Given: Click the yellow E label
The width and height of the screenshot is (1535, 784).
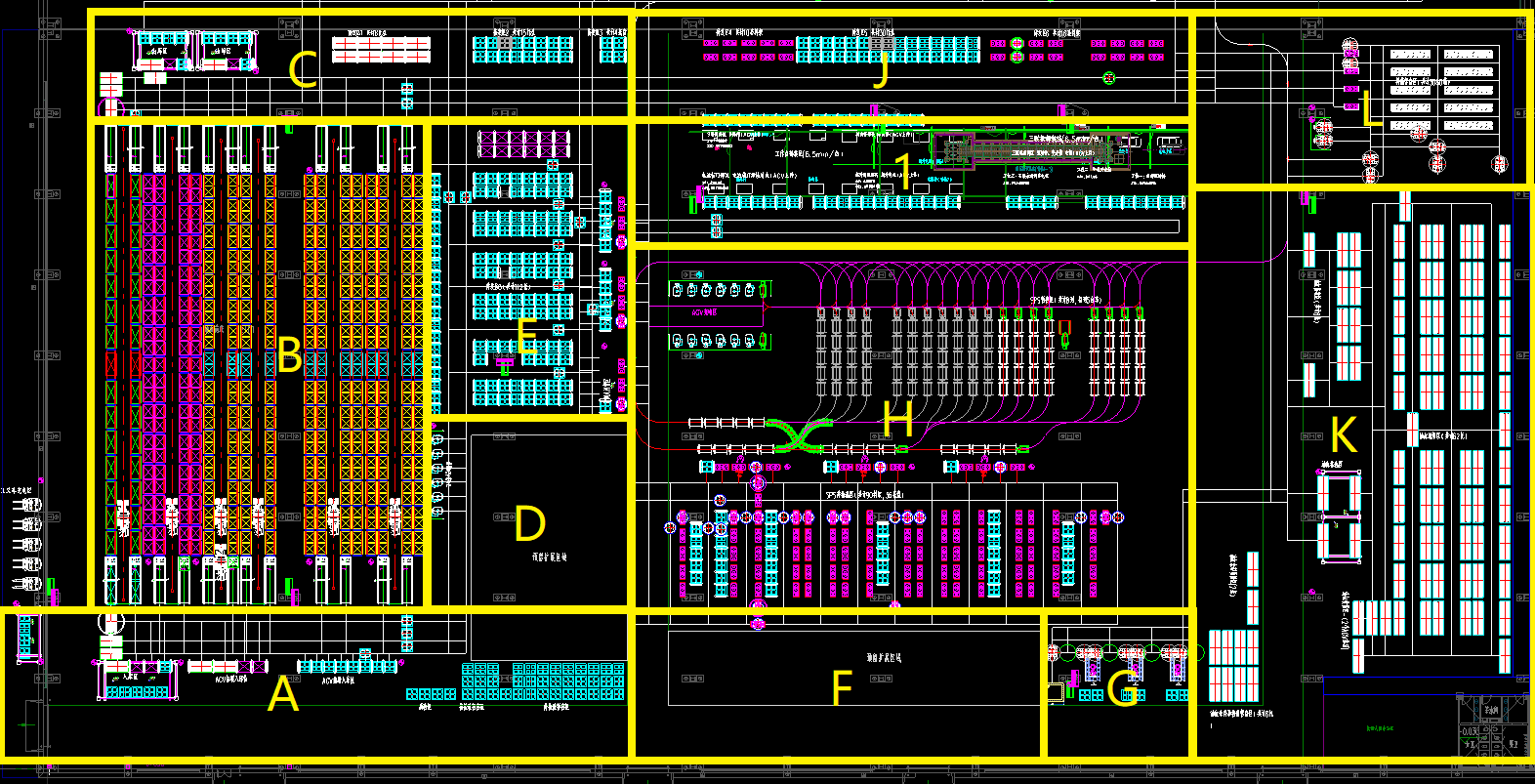Looking at the screenshot, I should click(526, 336).
